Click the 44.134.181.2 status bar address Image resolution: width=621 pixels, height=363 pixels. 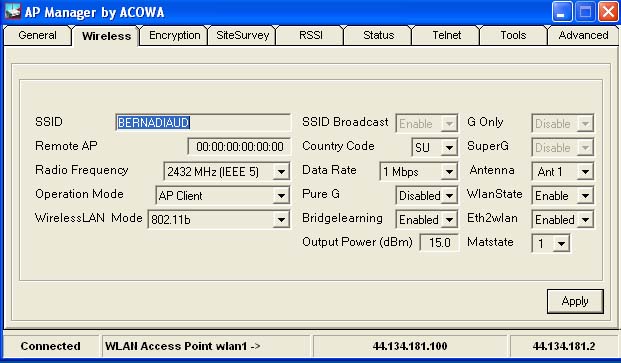[564, 346]
